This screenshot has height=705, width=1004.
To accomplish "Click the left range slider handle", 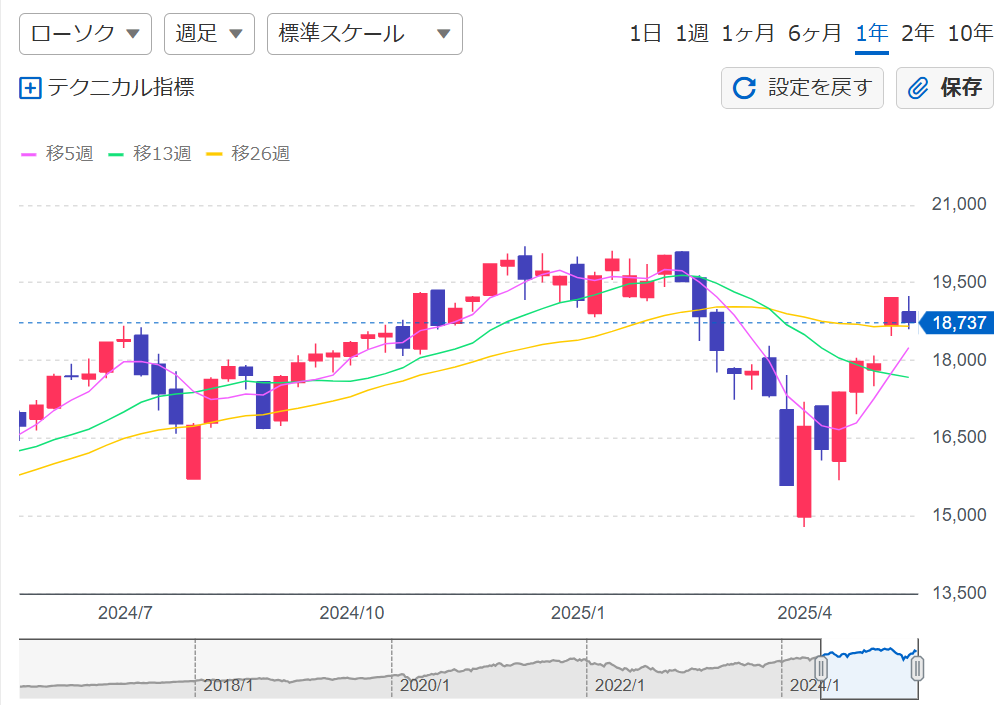I will coord(821,669).
